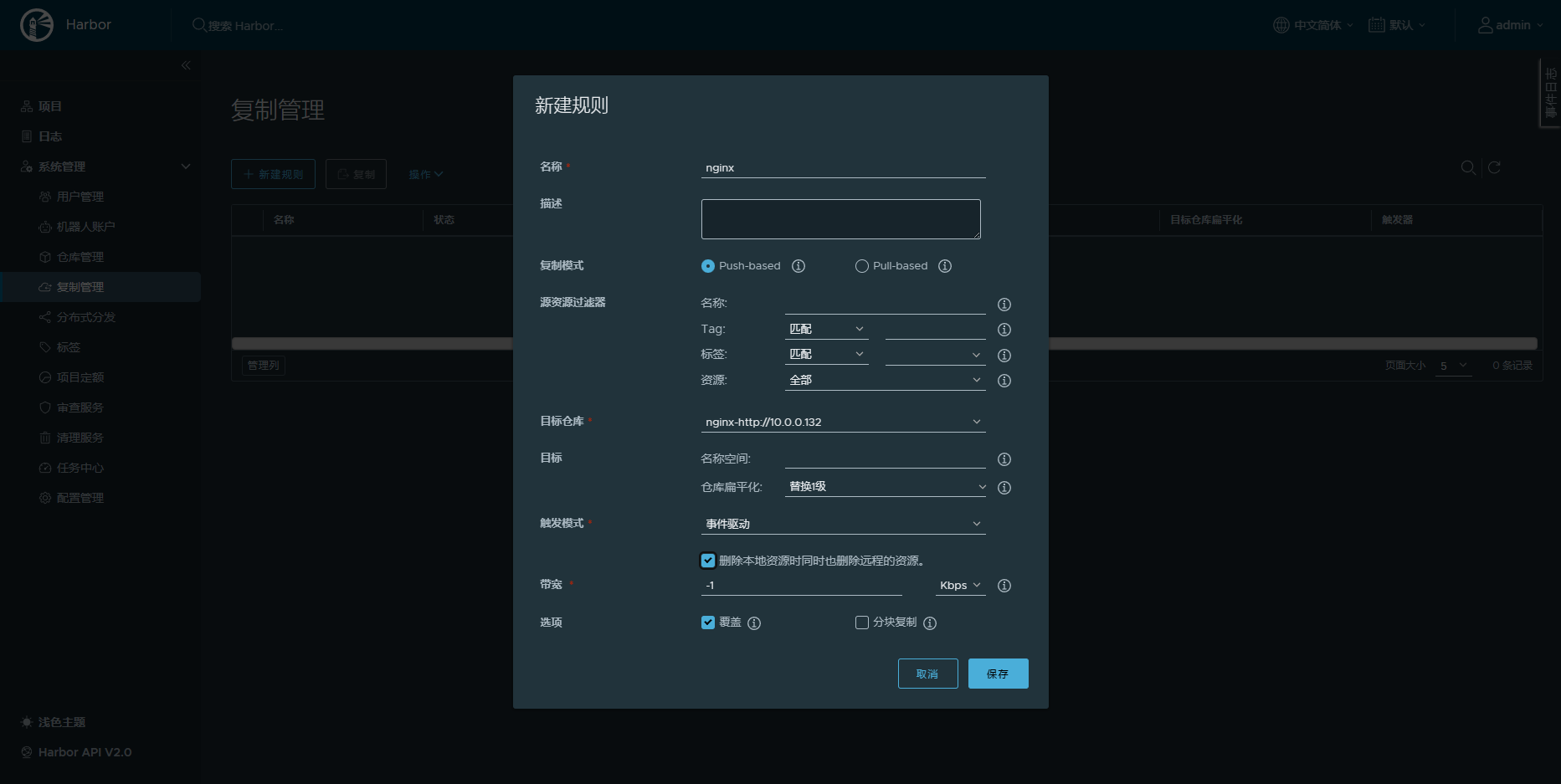
Task: Open the 目标仓库 registry dropdown
Action: point(843,422)
